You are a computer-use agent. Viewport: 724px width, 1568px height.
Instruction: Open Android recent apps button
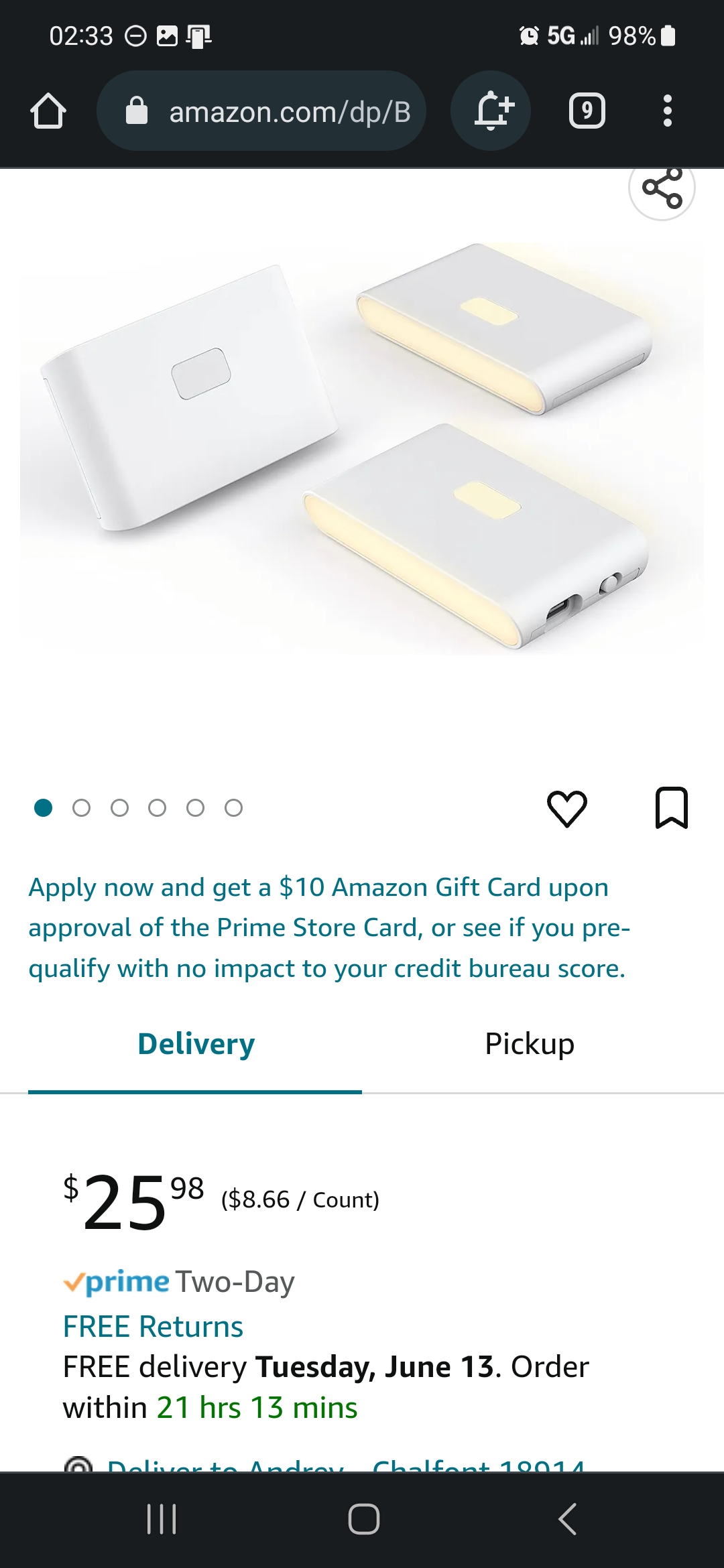point(162,1518)
